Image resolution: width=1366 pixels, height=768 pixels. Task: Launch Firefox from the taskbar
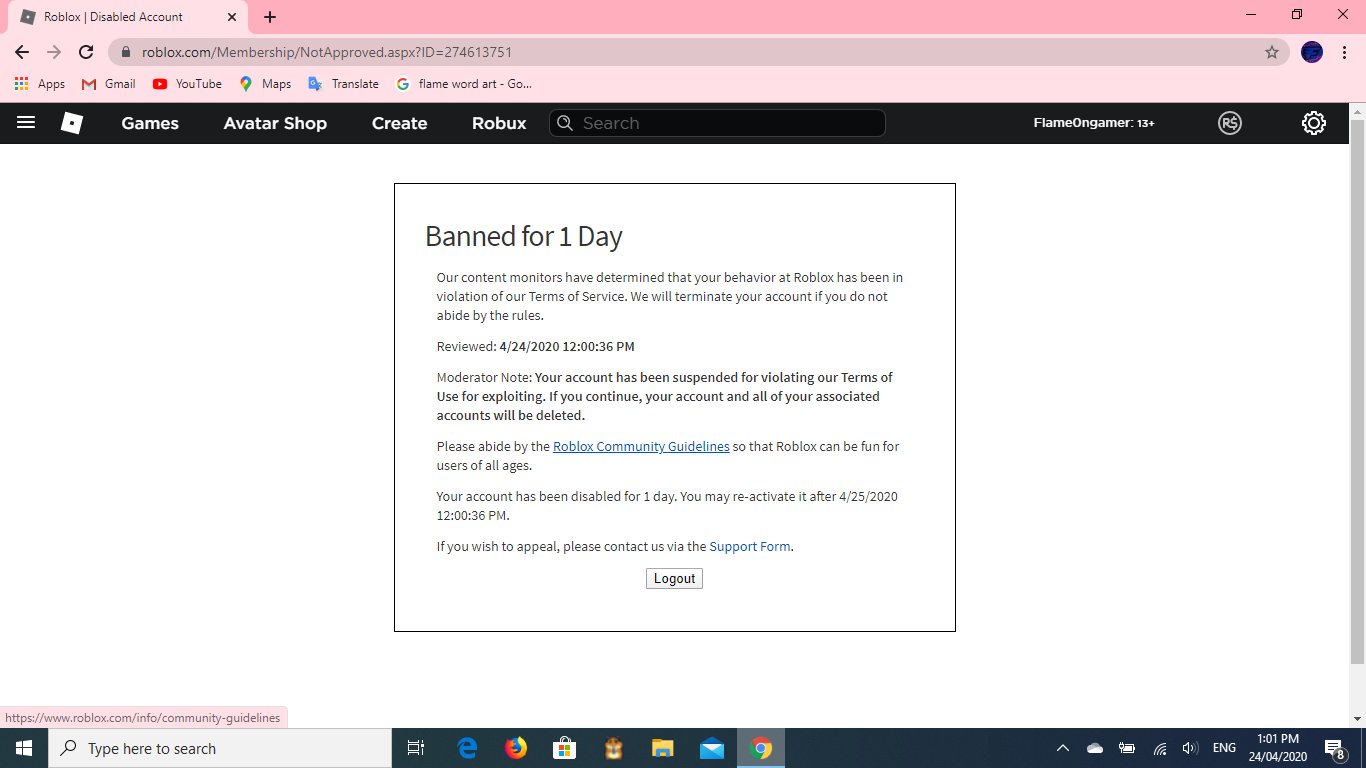[x=516, y=748]
